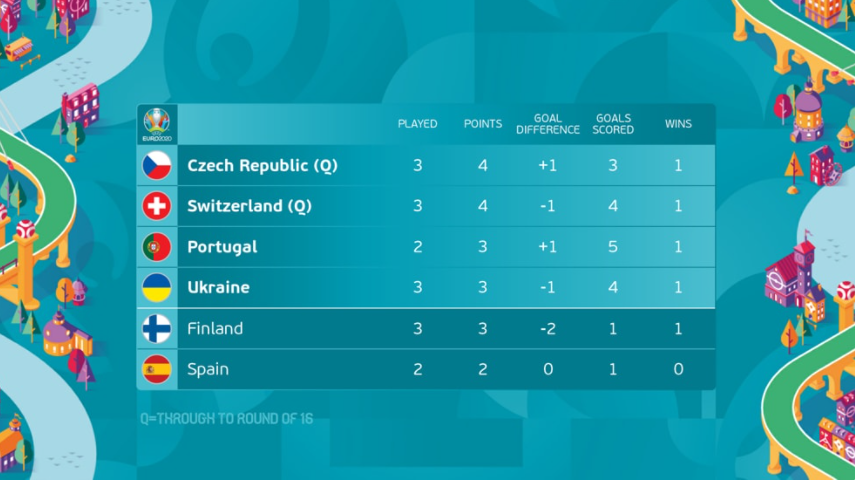
Task: Click Portugal's goals scored value 5
Action: click(613, 247)
